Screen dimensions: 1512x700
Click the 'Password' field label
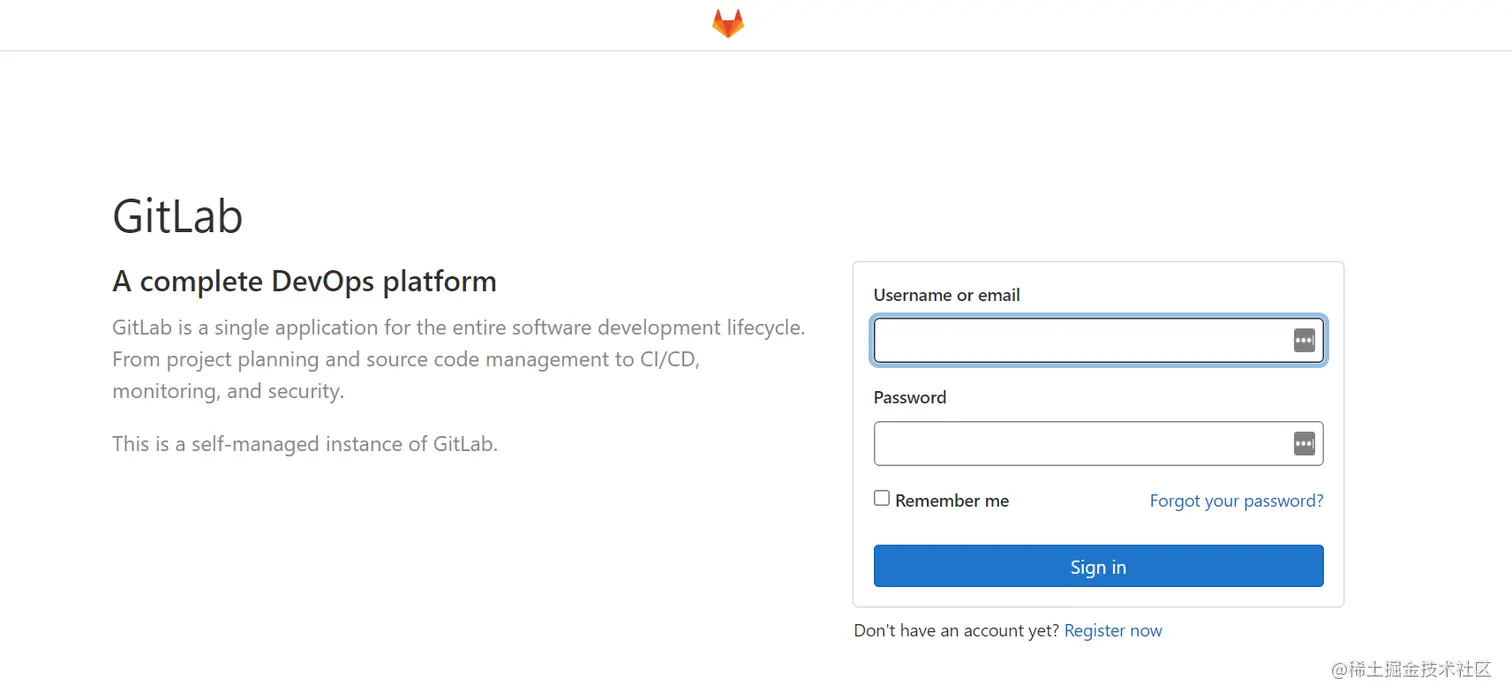tap(909, 397)
